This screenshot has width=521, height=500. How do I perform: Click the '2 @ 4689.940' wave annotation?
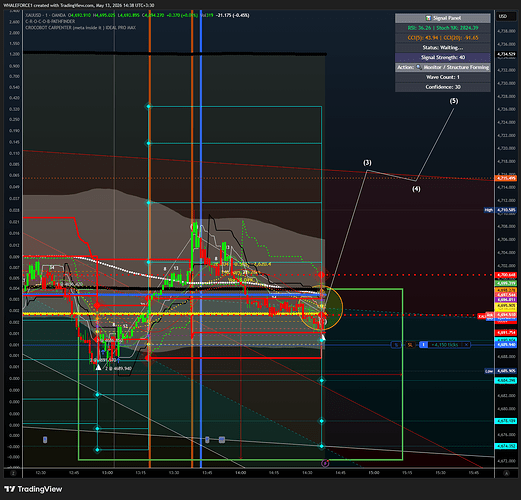(x=118, y=368)
